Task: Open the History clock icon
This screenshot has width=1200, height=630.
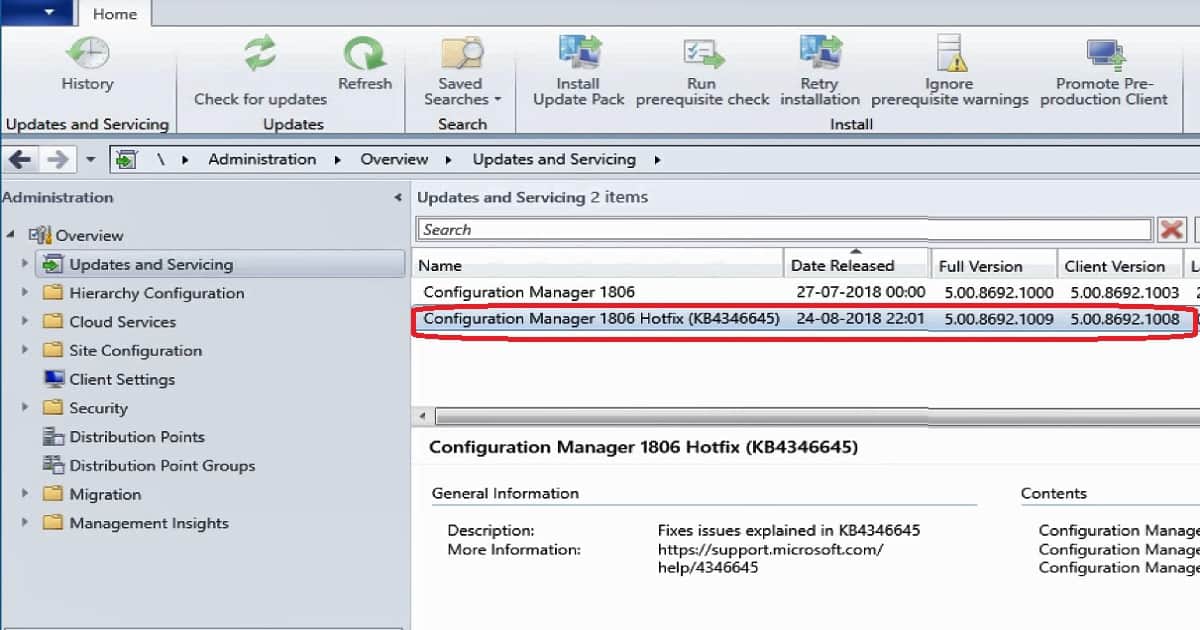Action: point(87,52)
